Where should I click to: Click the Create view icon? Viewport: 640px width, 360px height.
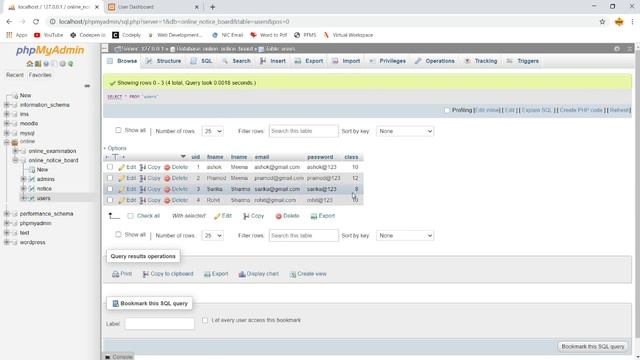[293, 274]
